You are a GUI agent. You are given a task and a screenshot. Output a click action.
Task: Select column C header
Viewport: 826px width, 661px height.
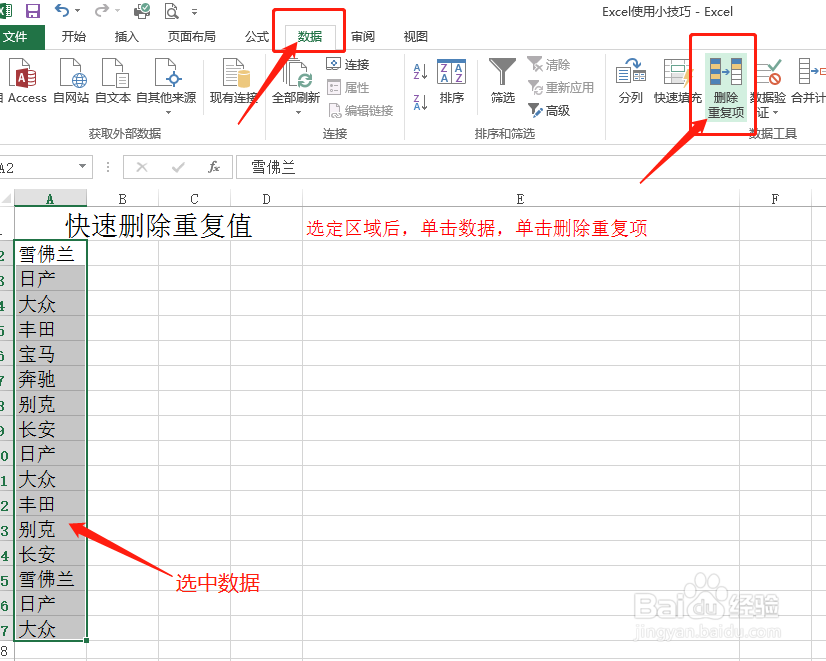[x=194, y=199]
